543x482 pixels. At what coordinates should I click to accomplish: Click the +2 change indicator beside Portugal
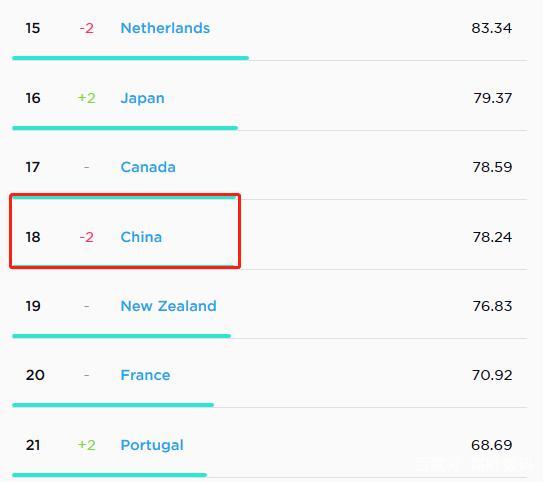87,445
